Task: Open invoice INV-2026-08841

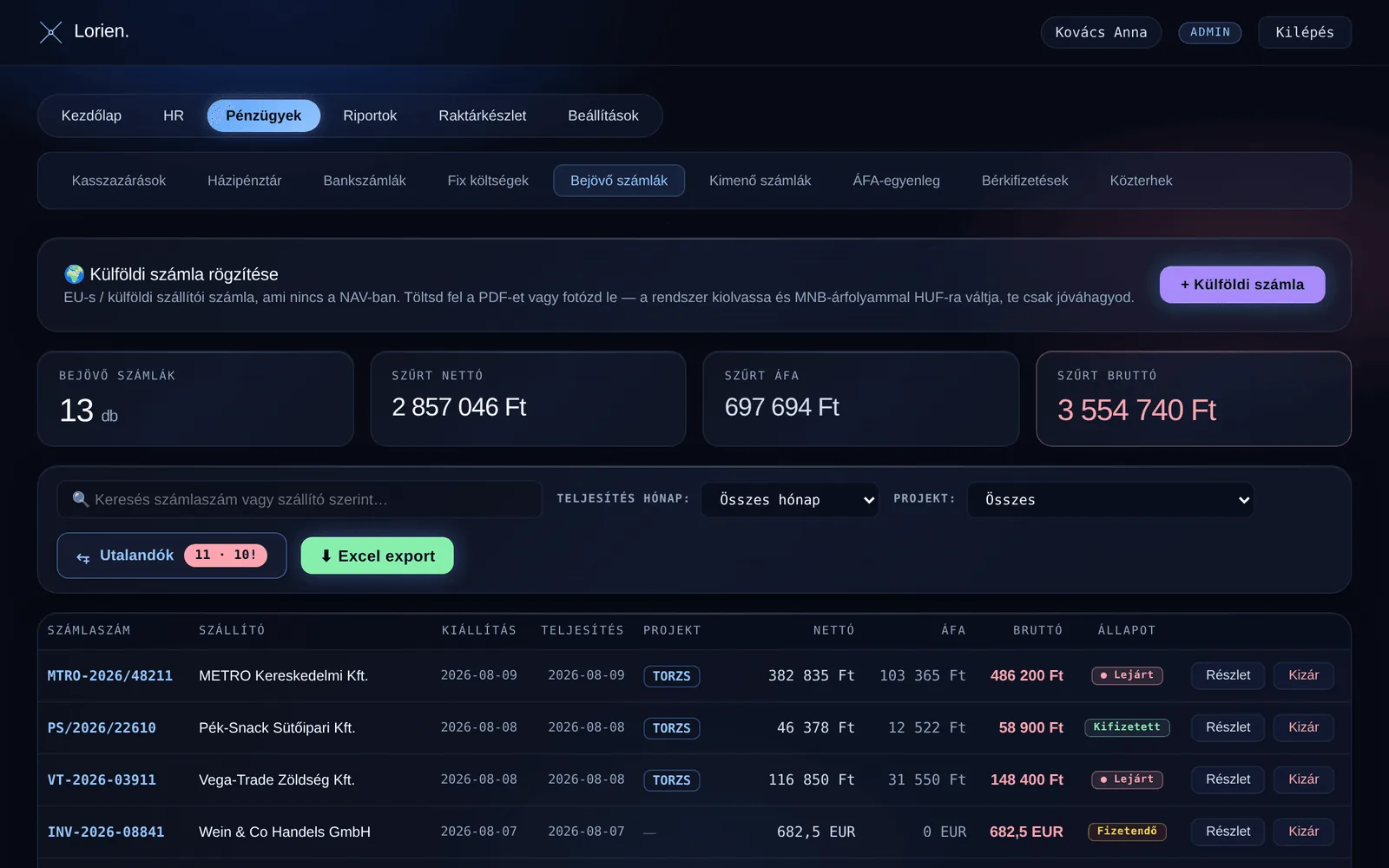Action: (106, 832)
